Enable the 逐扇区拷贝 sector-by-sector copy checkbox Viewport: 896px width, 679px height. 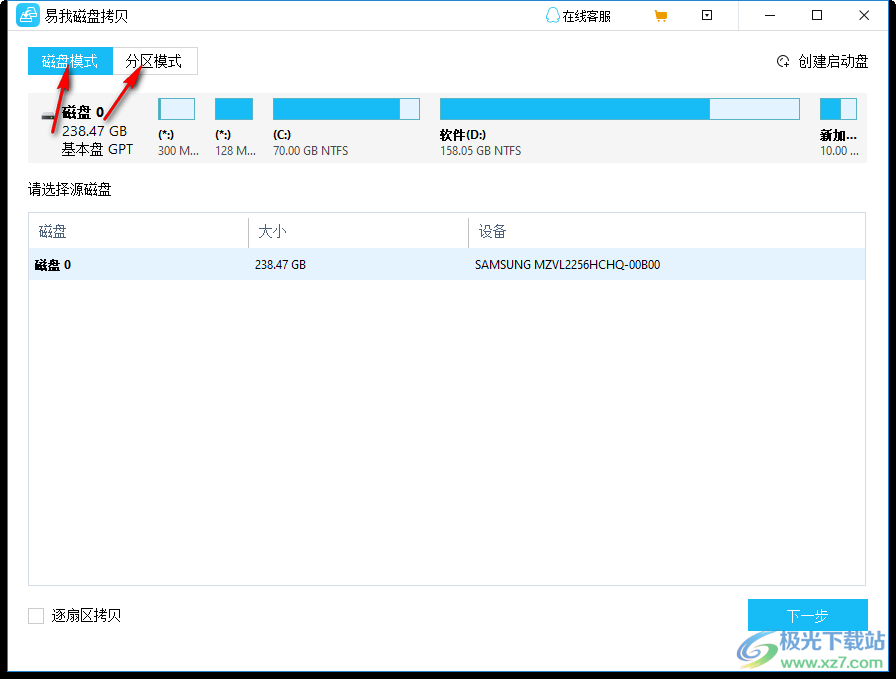coord(36,616)
